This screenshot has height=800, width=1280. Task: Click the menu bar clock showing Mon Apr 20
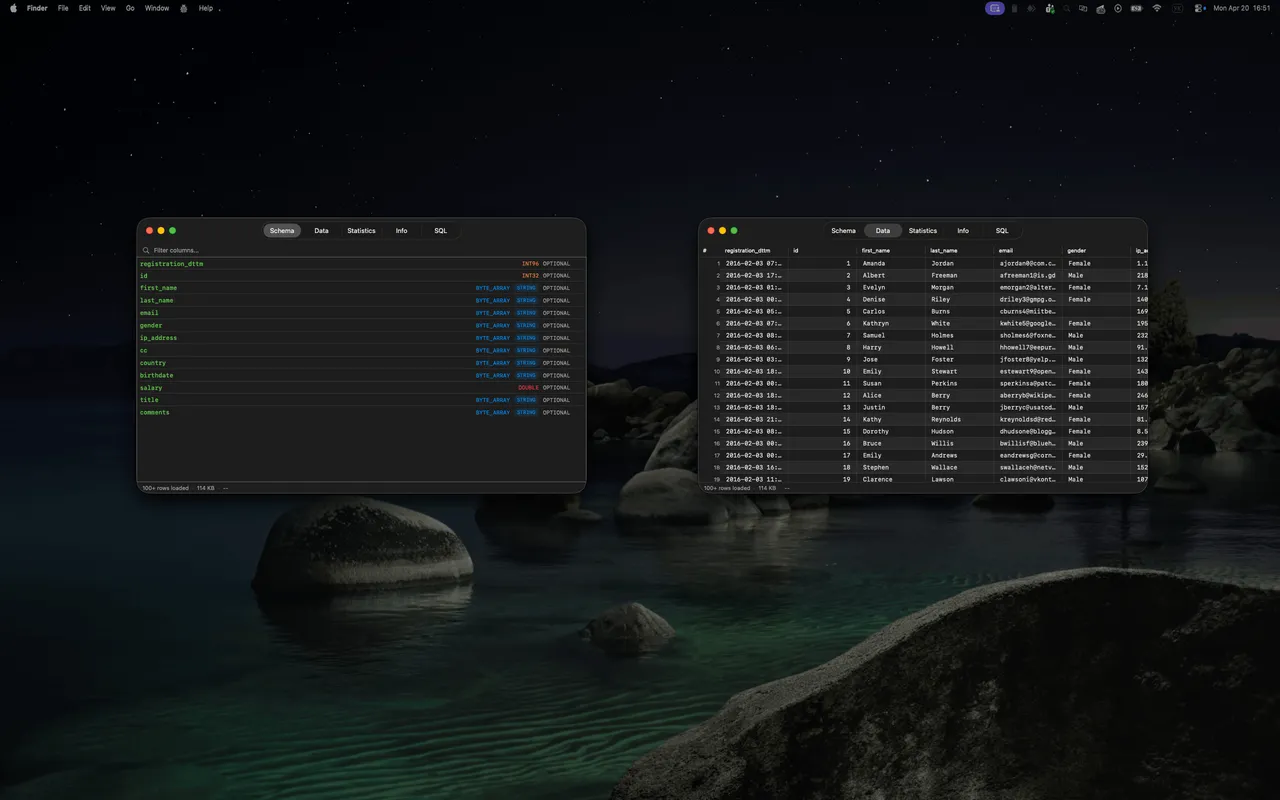point(1242,8)
